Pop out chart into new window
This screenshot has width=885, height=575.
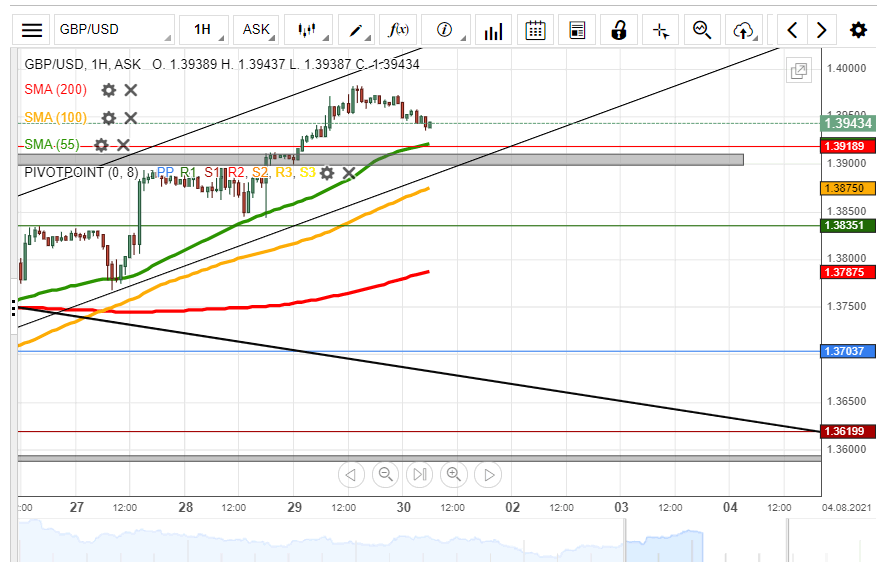[799, 70]
